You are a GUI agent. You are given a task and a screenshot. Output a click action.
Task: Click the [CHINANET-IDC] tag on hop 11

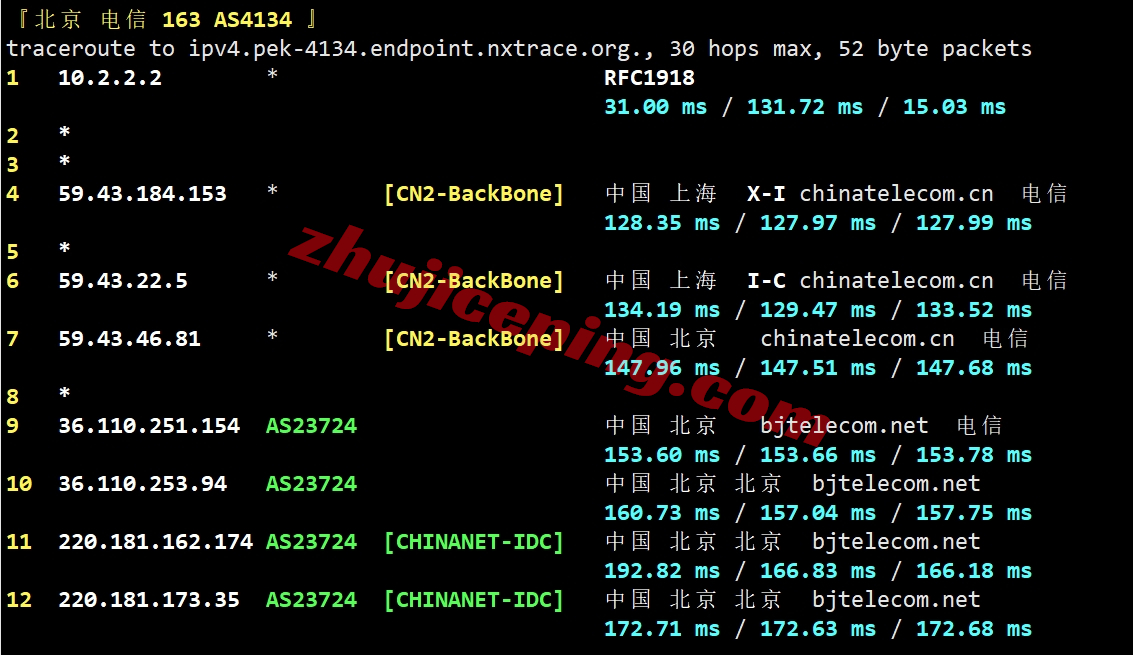(x=474, y=541)
